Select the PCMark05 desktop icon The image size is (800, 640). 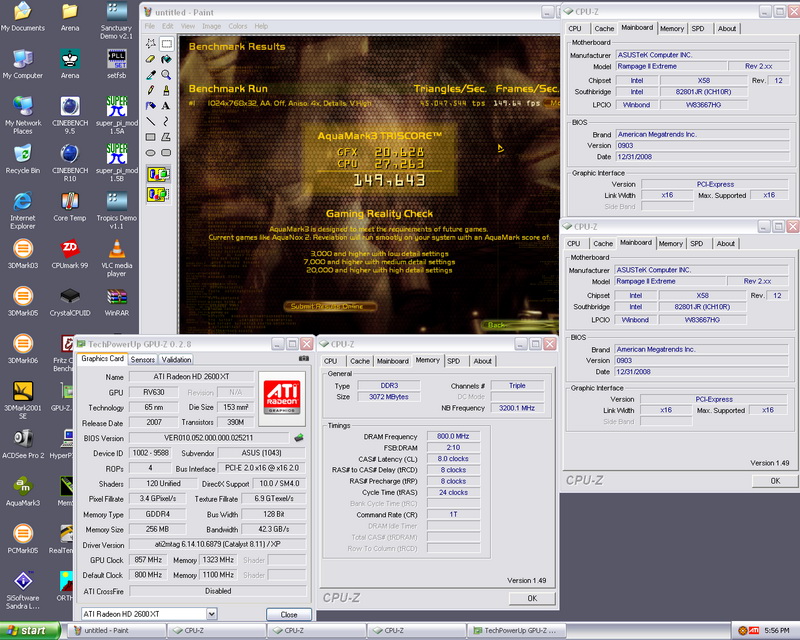(x=23, y=539)
